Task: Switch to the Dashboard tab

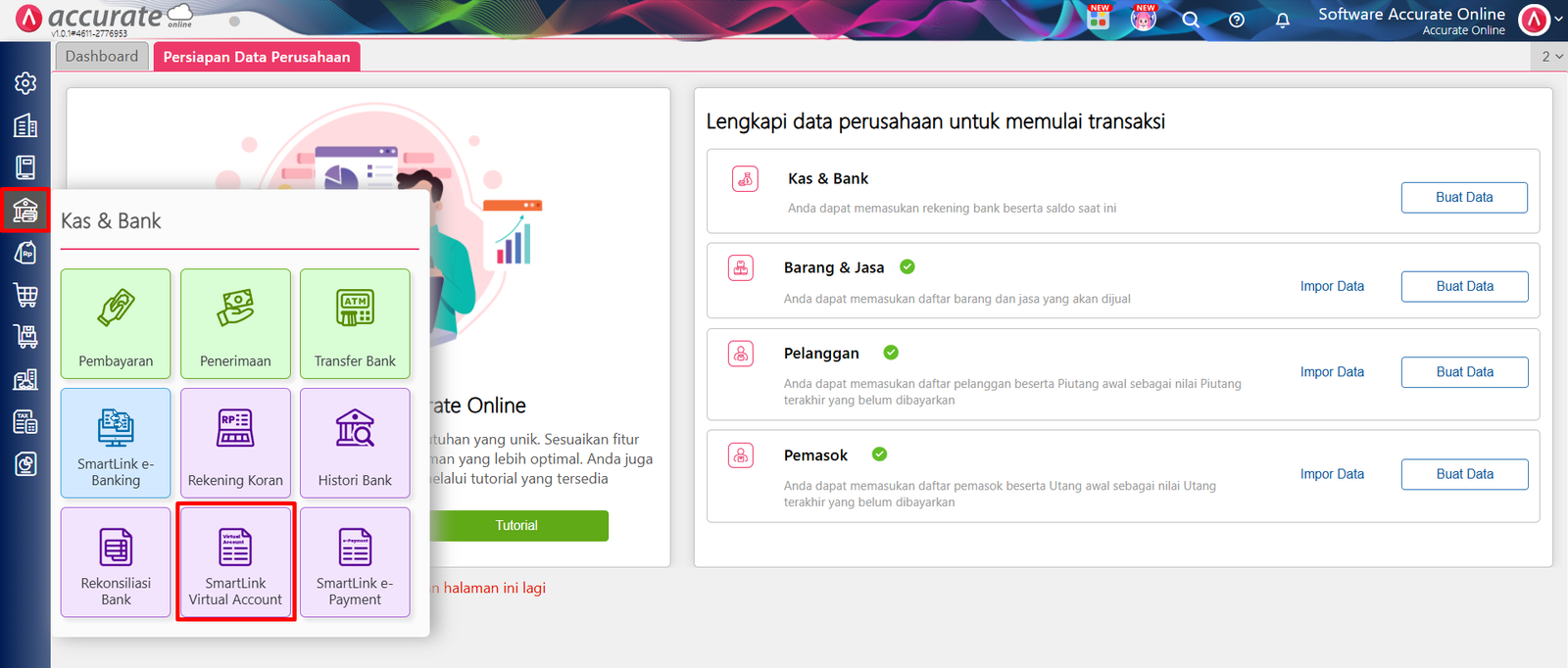Action: pos(102,56)
